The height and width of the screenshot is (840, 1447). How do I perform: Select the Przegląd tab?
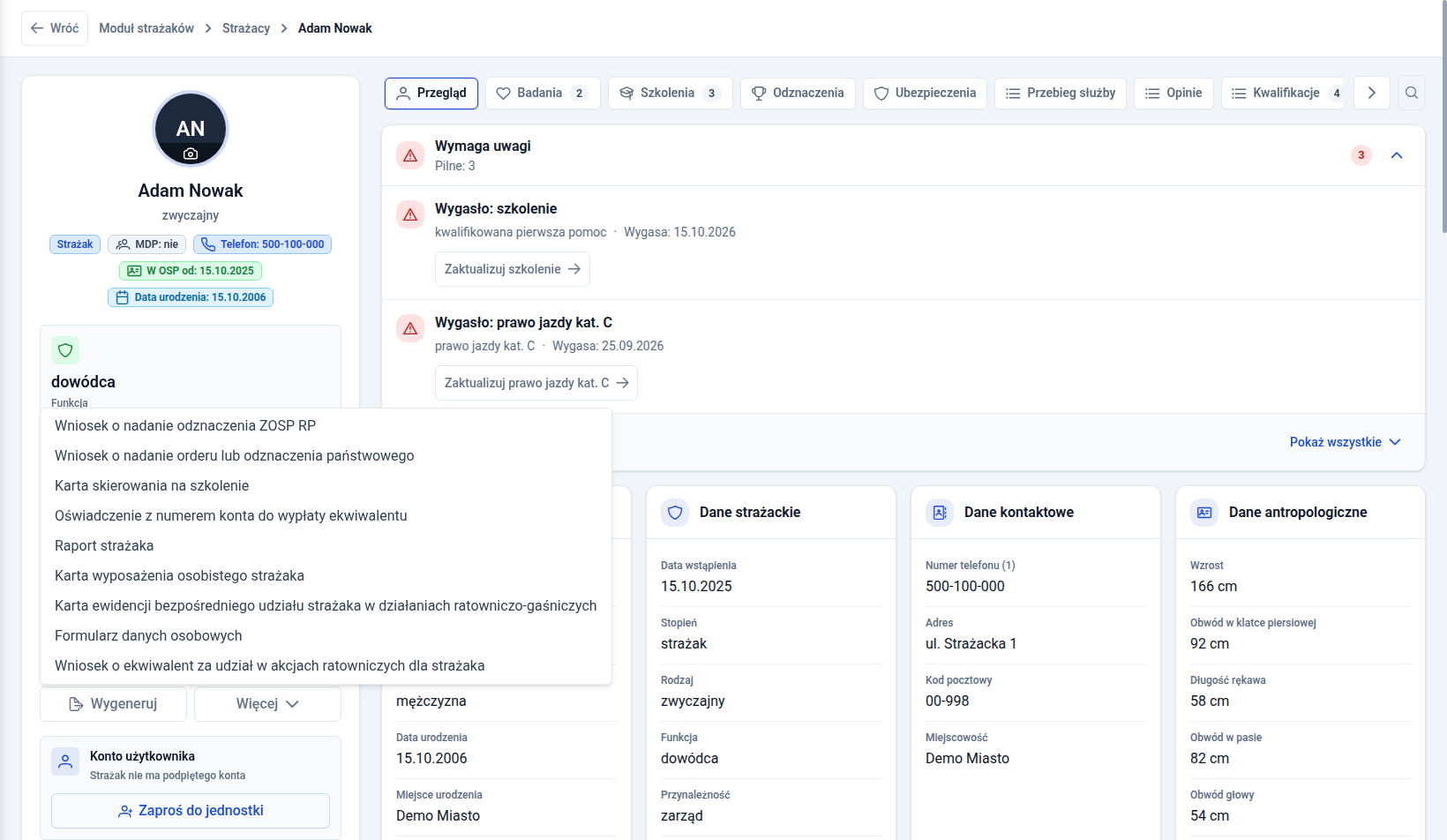pyautogui.click(x=431, y=93)
